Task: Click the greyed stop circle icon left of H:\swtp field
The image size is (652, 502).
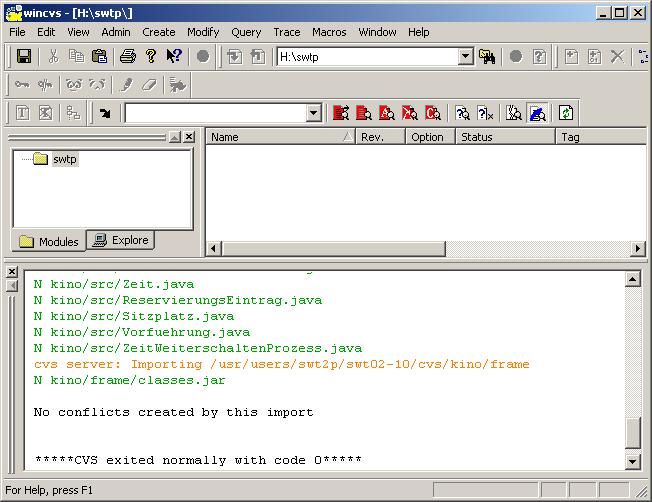Action: 203,56
